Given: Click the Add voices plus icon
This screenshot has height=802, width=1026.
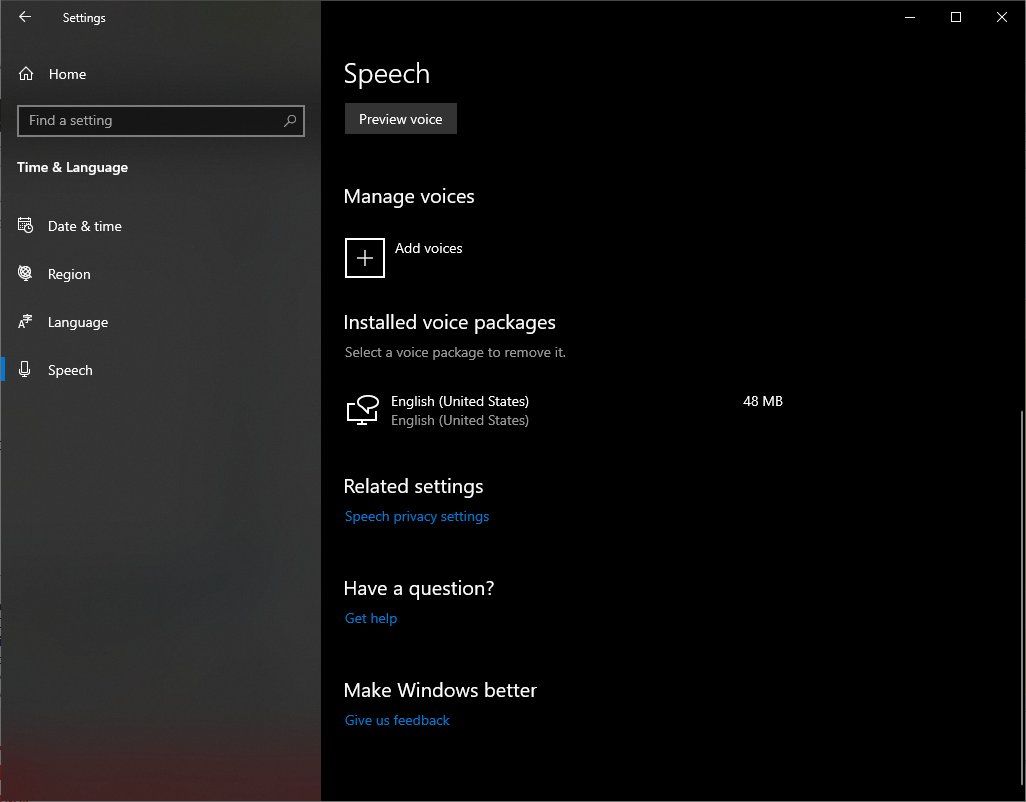Looking at the screenshot, I should point(364,258).
